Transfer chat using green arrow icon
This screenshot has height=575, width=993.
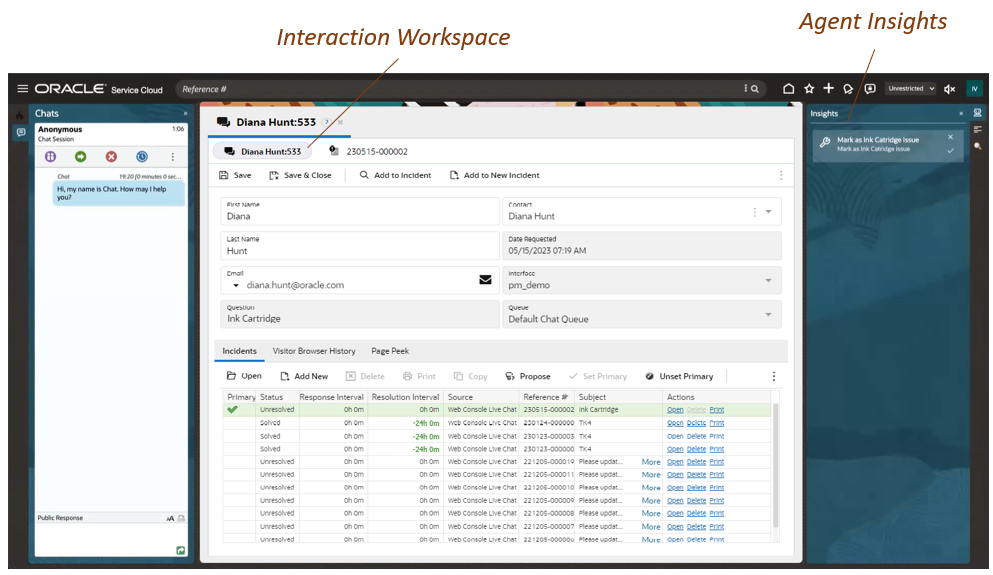coord(80,157)
